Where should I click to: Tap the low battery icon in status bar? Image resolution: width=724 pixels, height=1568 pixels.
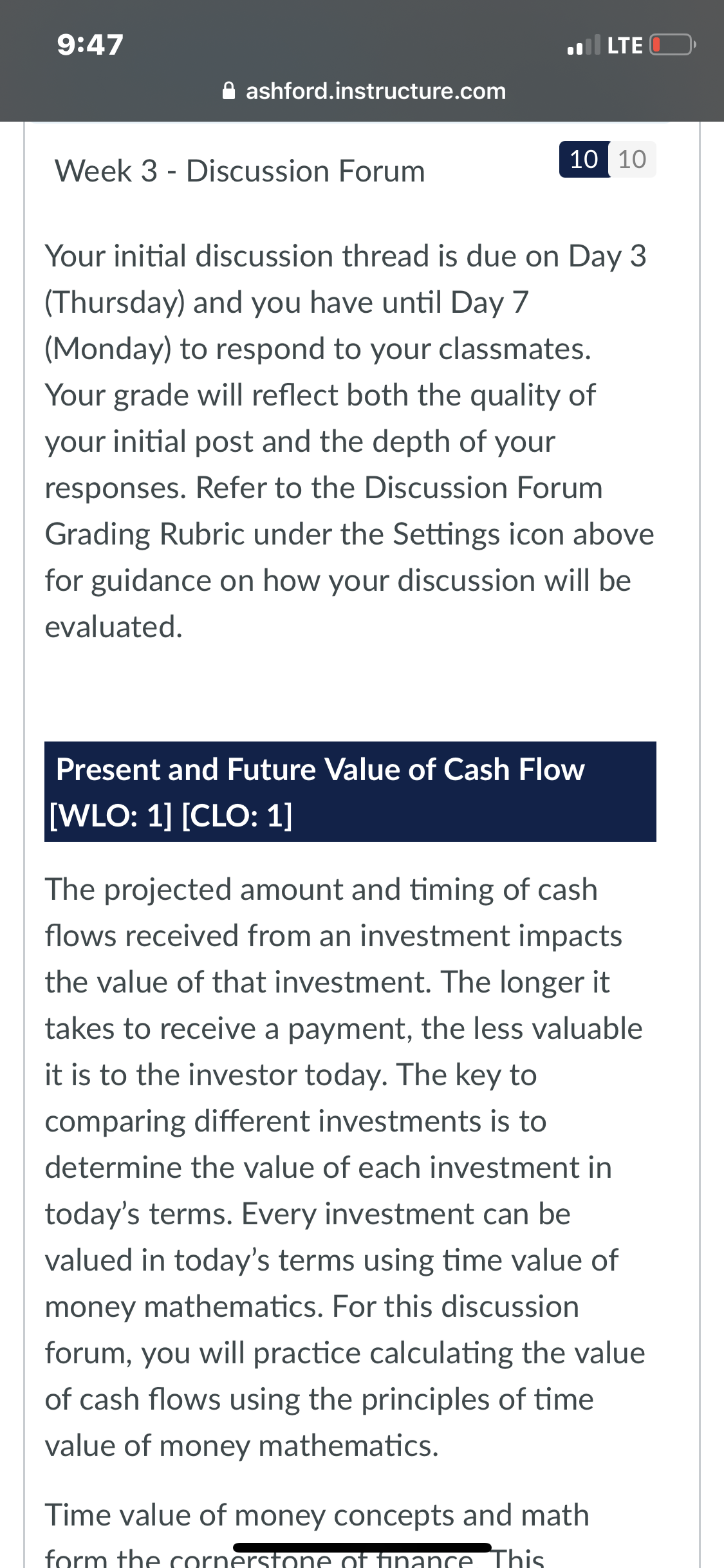click(x=673, y=45)
